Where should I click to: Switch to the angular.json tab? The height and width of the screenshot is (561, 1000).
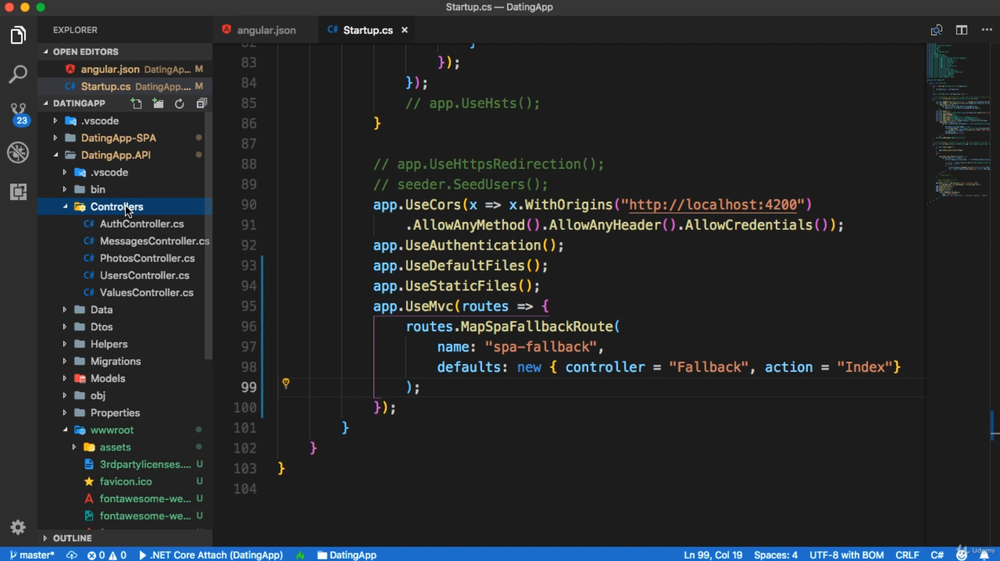(265, 30)
